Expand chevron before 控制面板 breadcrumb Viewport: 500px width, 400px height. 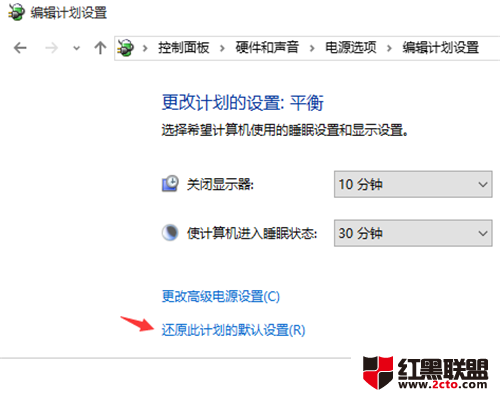coord(145,49)
